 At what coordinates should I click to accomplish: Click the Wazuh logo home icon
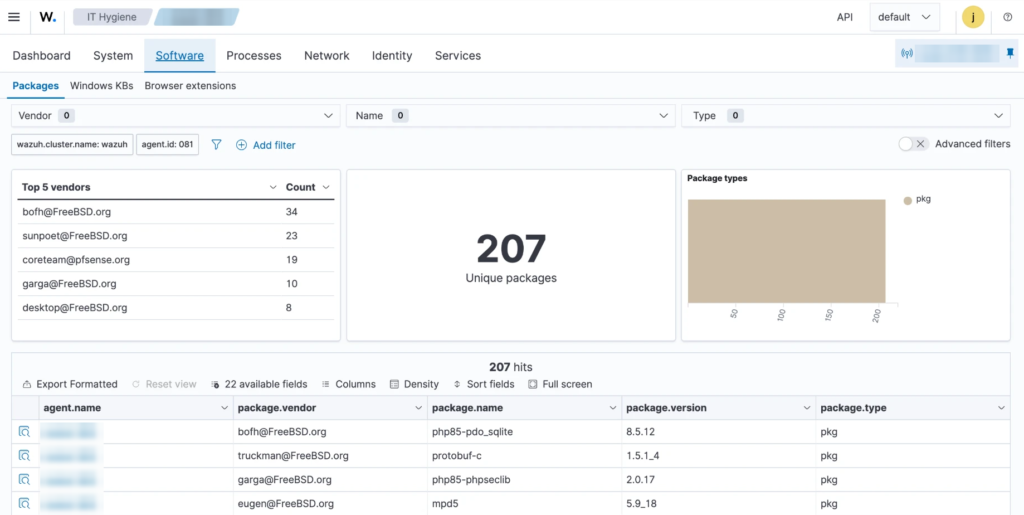48,17
